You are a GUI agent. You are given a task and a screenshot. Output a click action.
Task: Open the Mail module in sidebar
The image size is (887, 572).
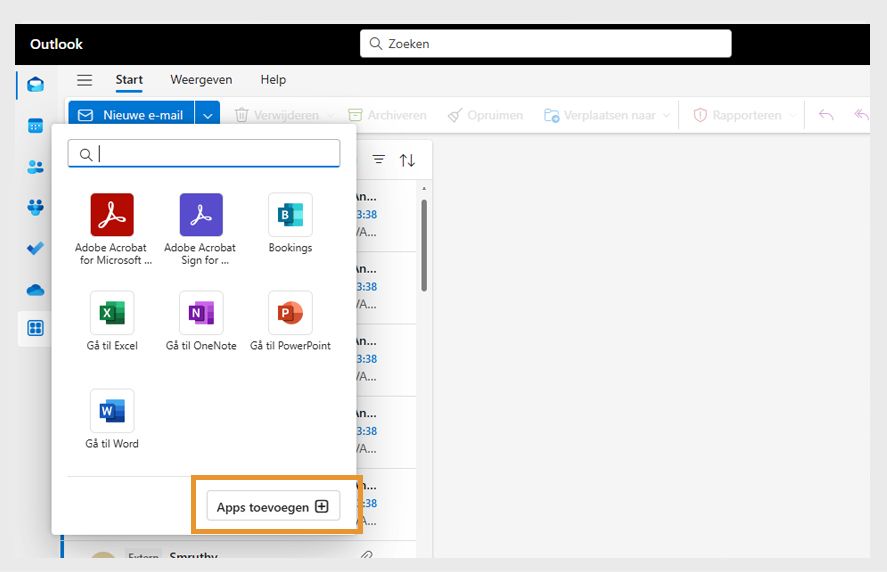click(x=36, y=85)
